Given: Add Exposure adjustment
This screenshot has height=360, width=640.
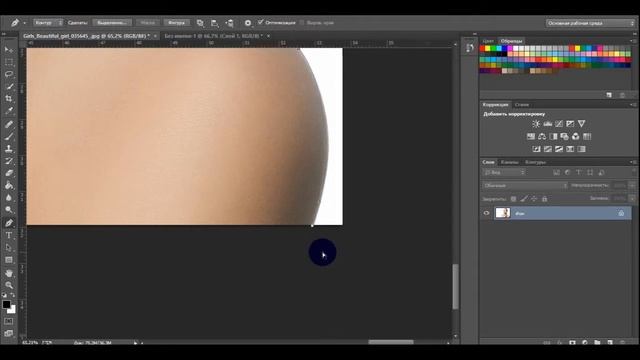Looking at the screenshot, I should tap(570, 124).
